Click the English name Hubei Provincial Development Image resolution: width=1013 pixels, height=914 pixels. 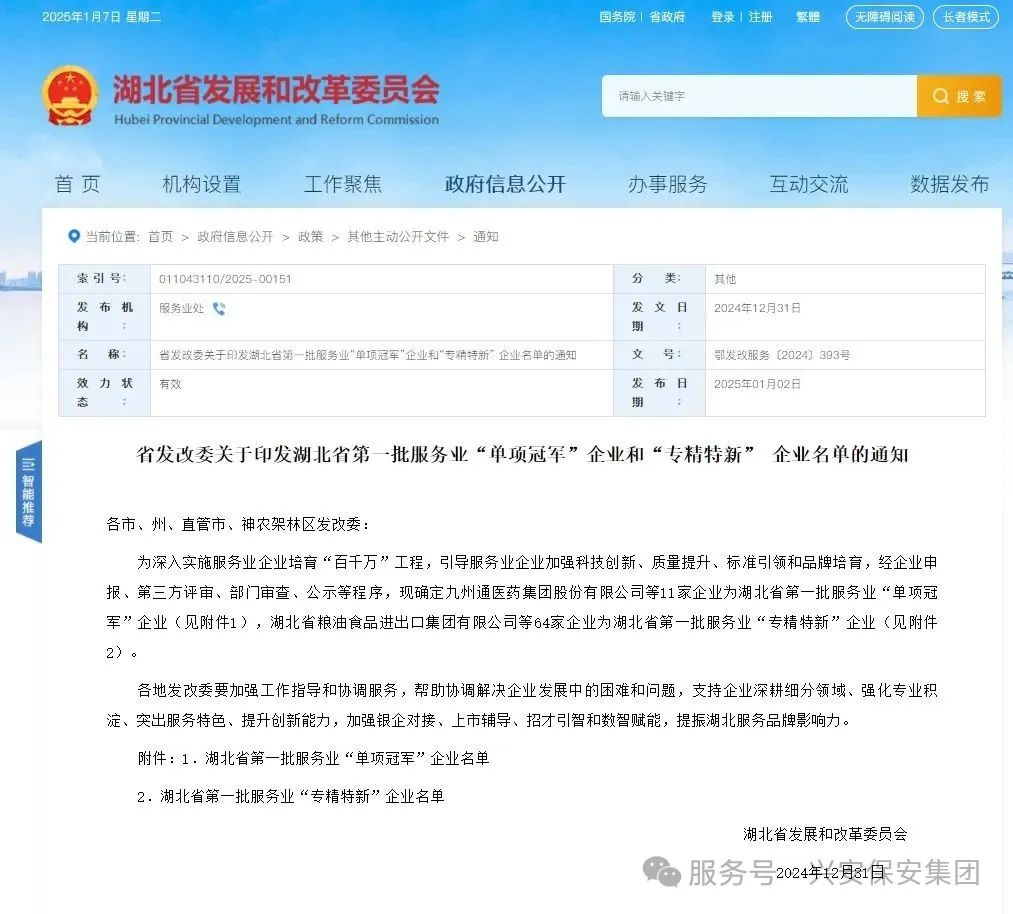pyautogui.click(x=276, y=119)
